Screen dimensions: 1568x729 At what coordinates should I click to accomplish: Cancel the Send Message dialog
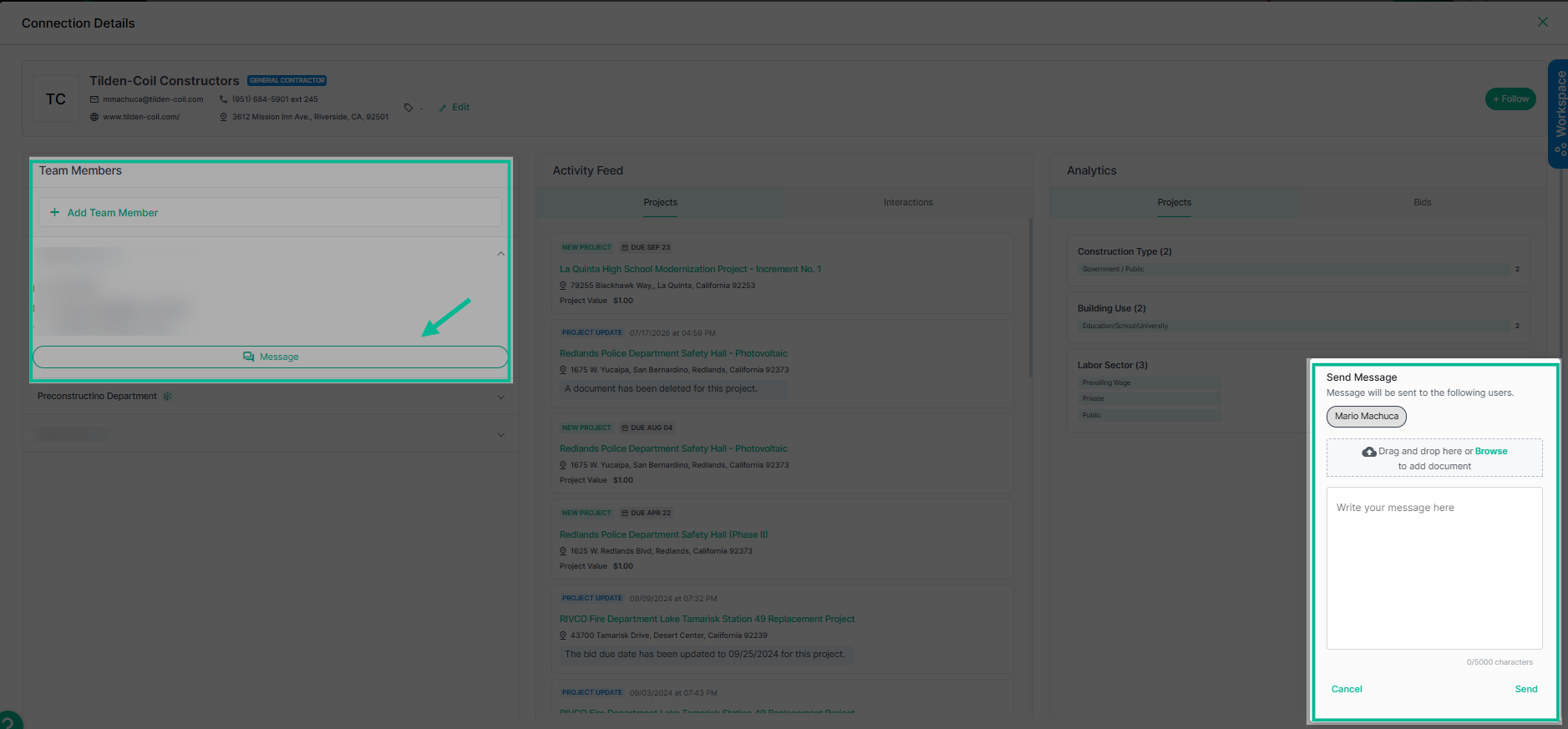click(1346, 689)
